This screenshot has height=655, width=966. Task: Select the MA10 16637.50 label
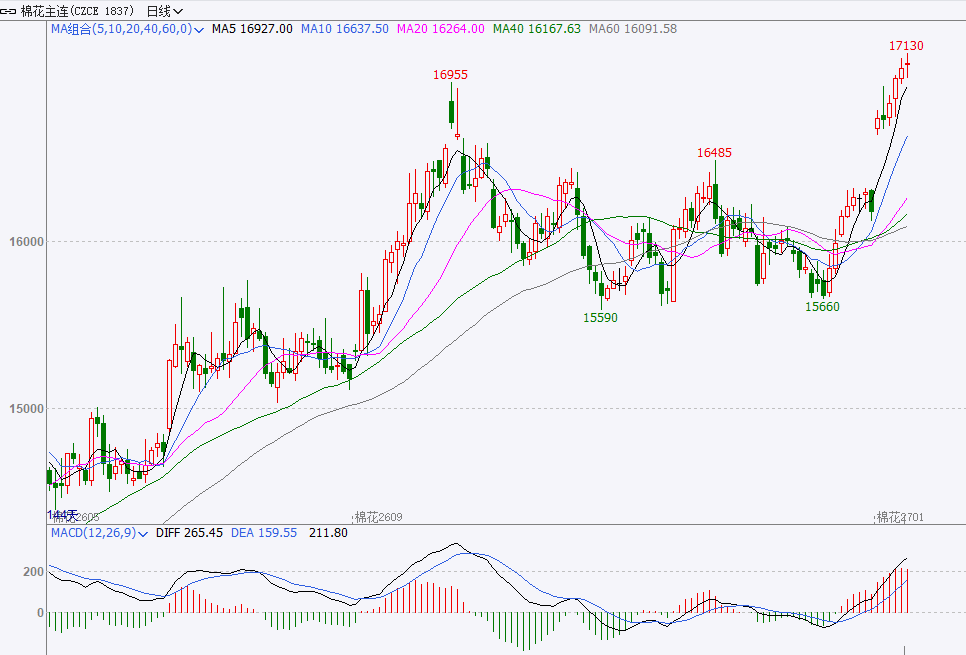[345, 29]
